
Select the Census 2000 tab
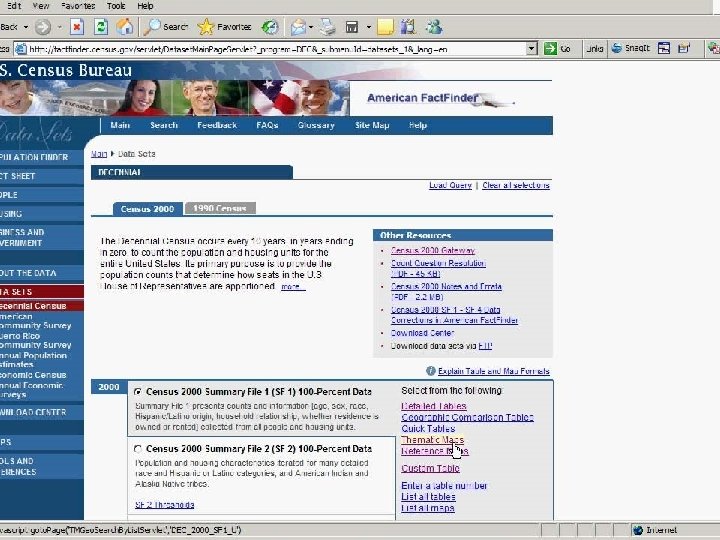coord(147,208)
